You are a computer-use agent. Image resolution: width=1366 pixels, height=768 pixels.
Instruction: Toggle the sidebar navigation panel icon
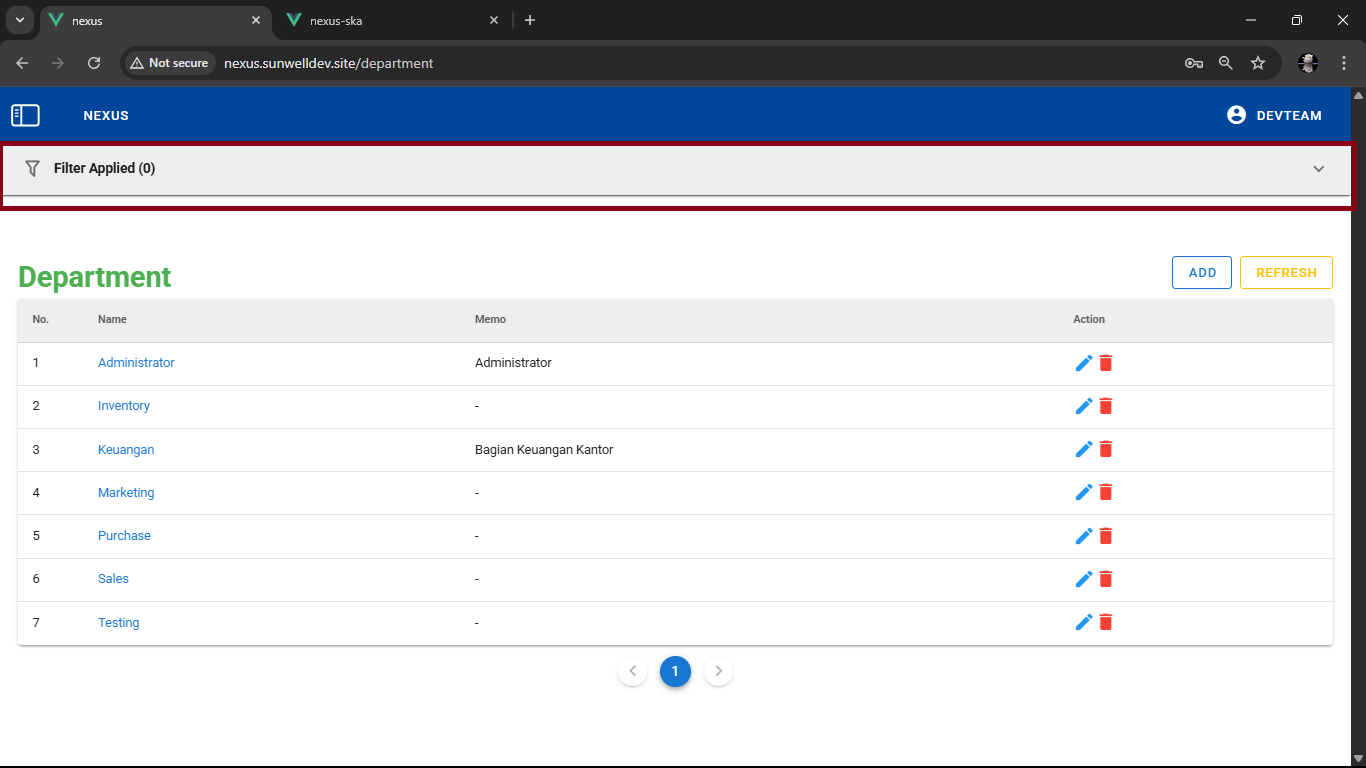coord(25,116)
